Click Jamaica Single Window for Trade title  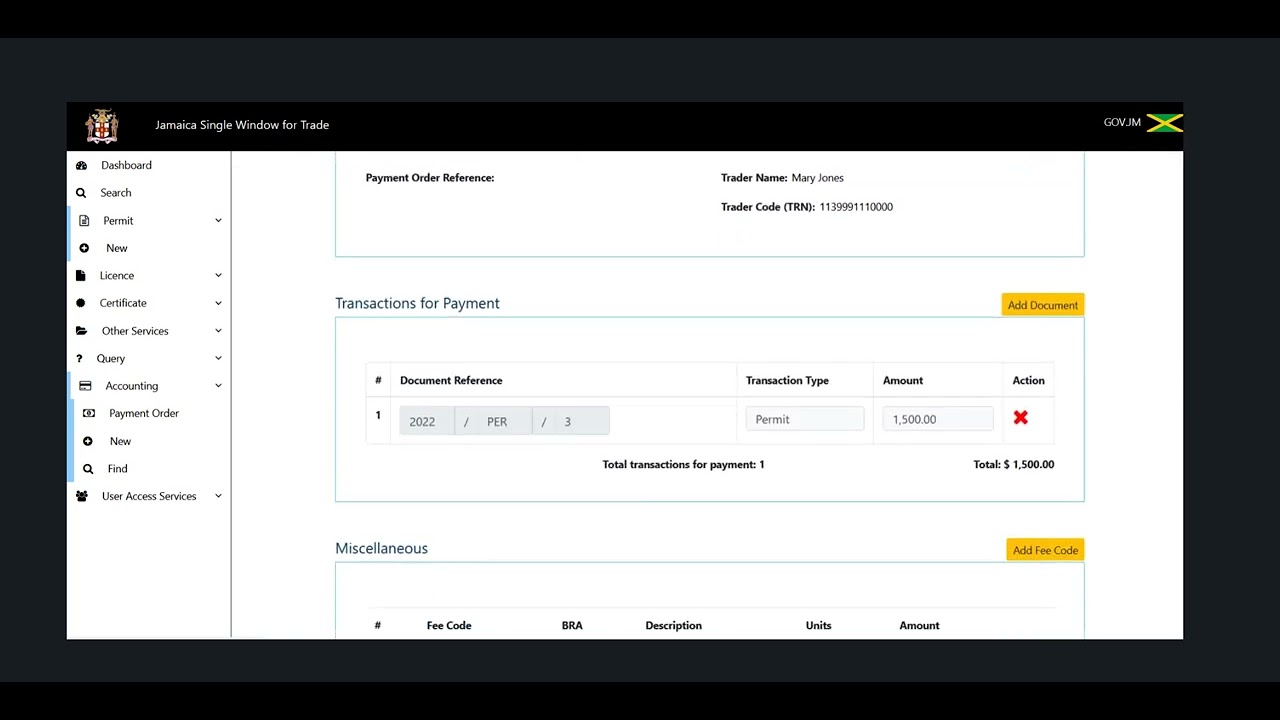point(242,125)
